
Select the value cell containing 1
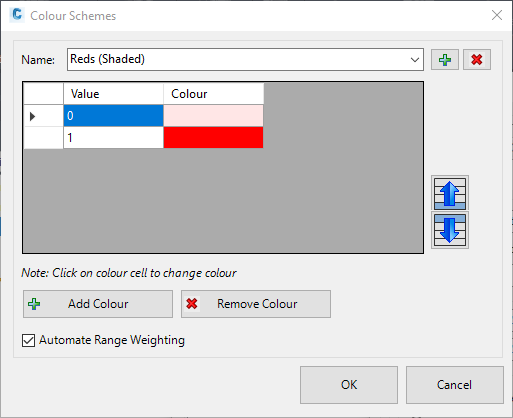click(113, 137)
